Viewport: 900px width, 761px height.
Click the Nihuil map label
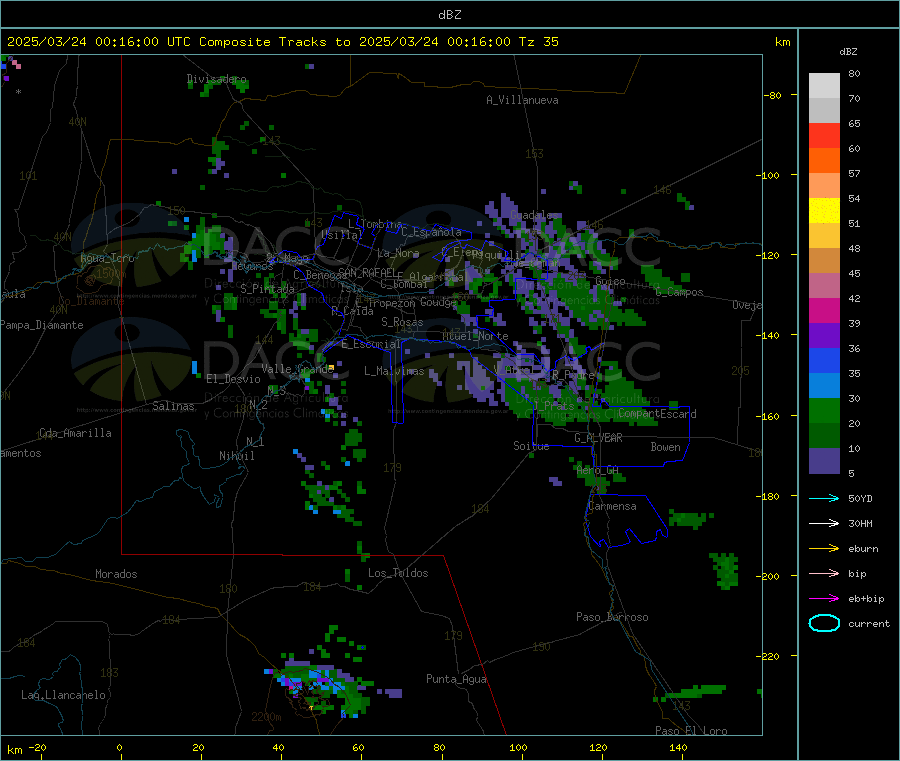pyautogui.click(x=237, y=456)
